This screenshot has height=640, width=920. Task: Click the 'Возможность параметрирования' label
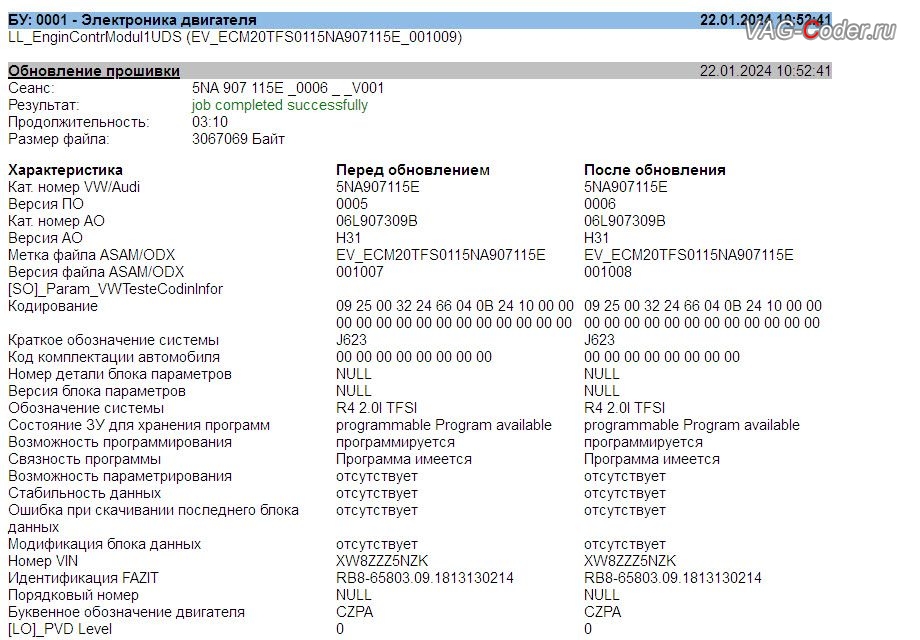pos(120,476)
